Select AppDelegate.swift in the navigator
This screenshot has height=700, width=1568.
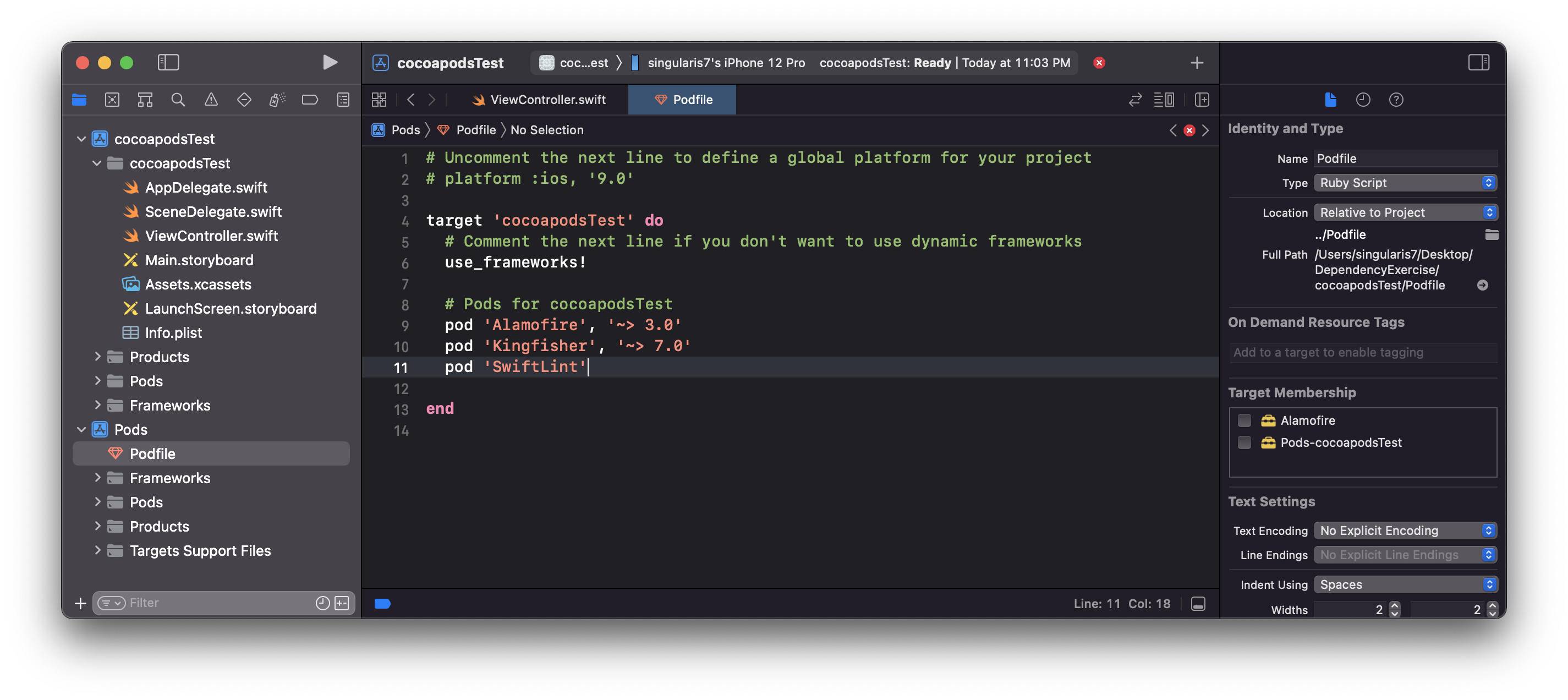(x=206, y=188)
